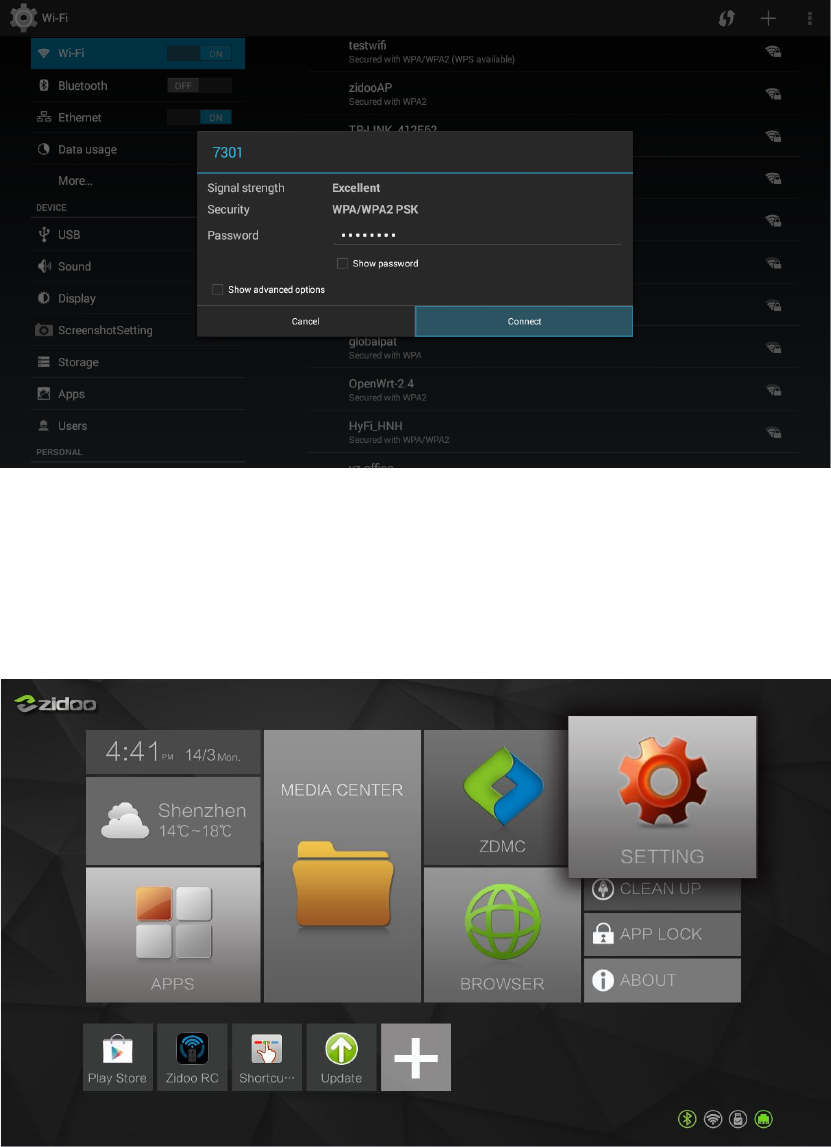This screenshot has height=1147, width=831.
Task: Launch Zidoo RC shortcut
Action: point(192,1057)
